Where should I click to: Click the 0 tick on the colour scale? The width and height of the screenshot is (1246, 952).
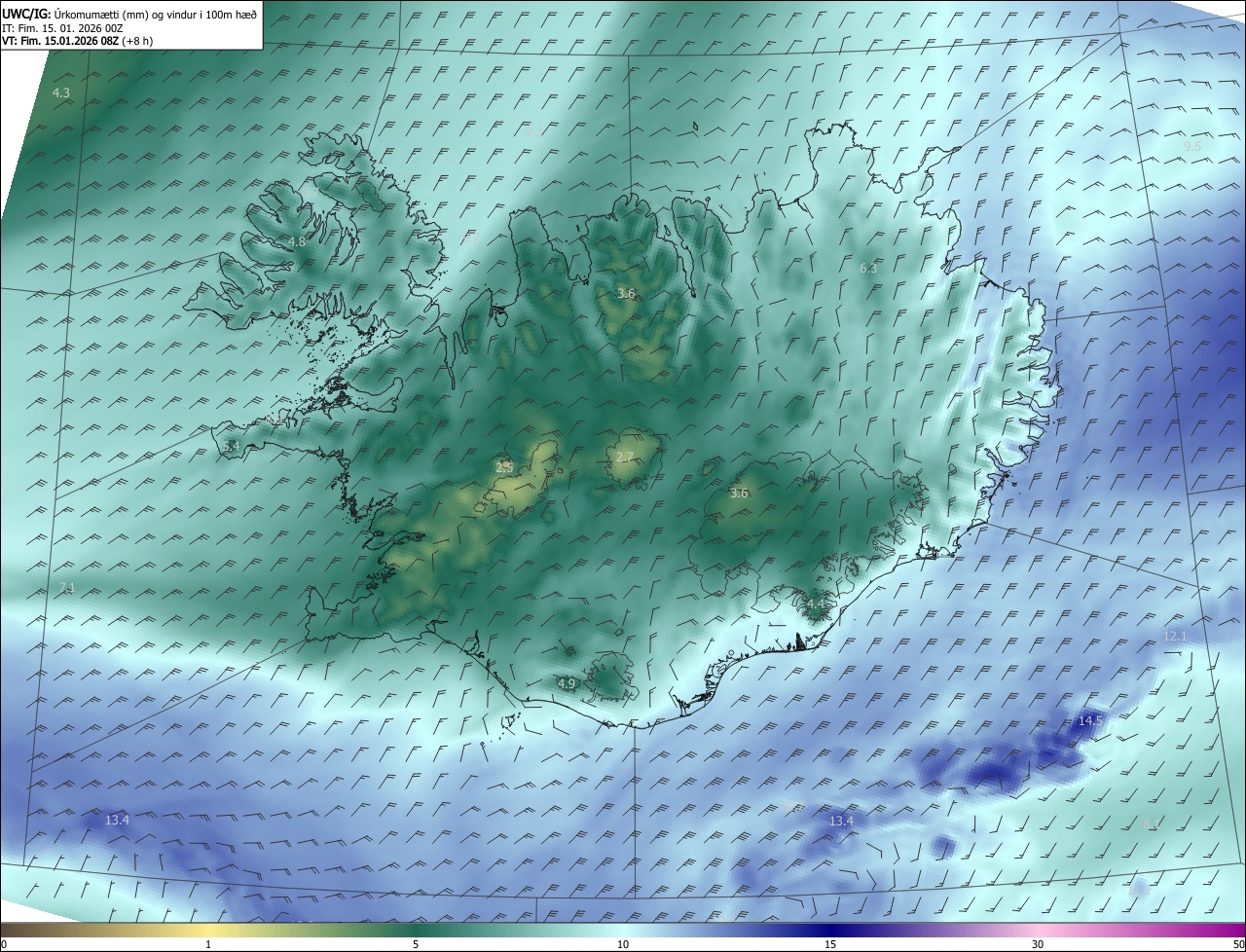[3, 944]
